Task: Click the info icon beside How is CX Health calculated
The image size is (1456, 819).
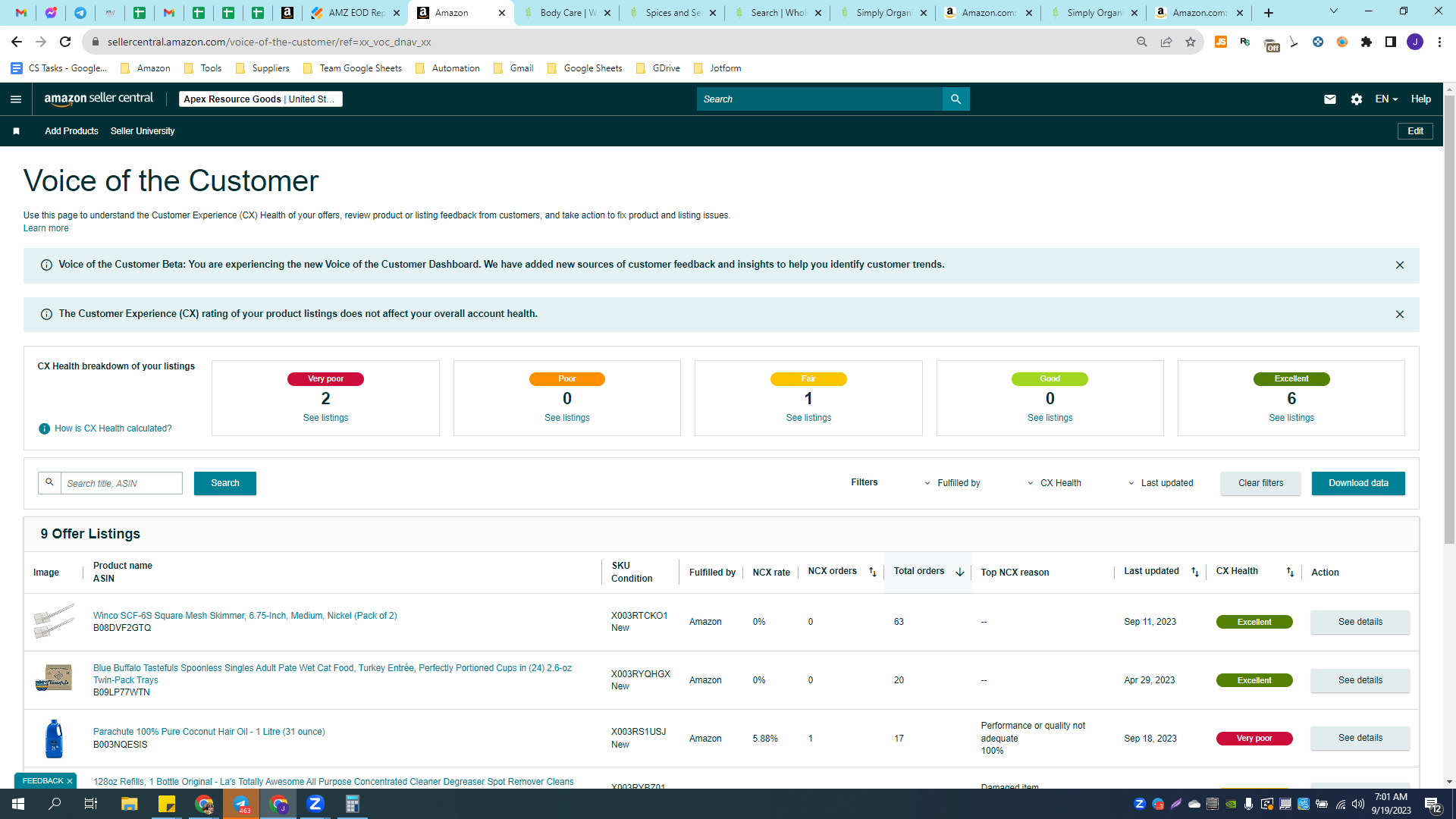Action: click(x=44, y=429)
